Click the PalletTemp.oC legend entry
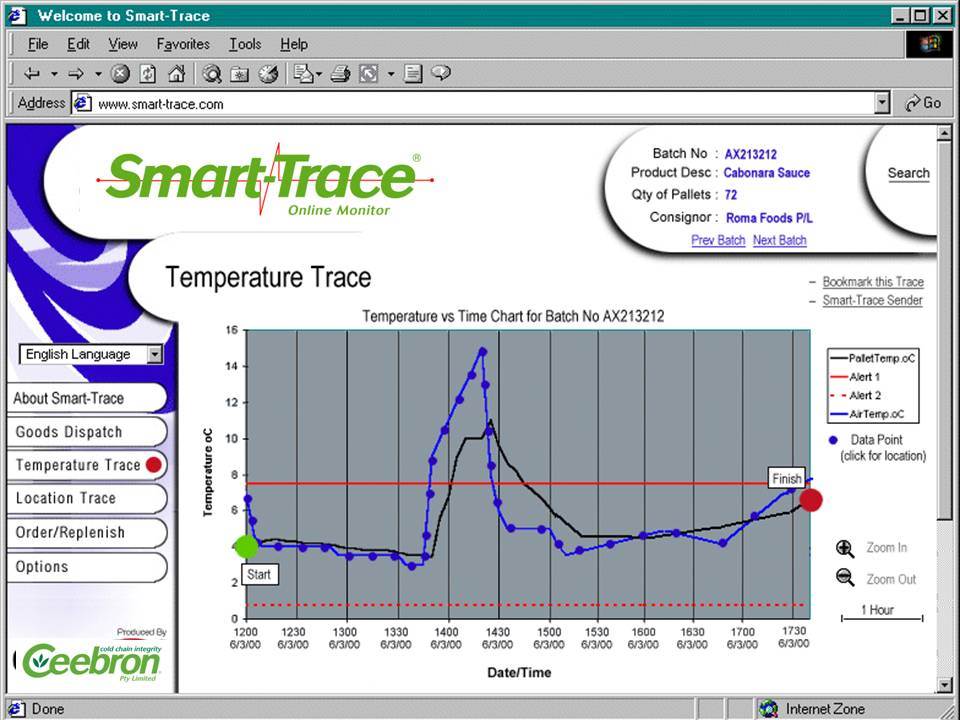 872,358
